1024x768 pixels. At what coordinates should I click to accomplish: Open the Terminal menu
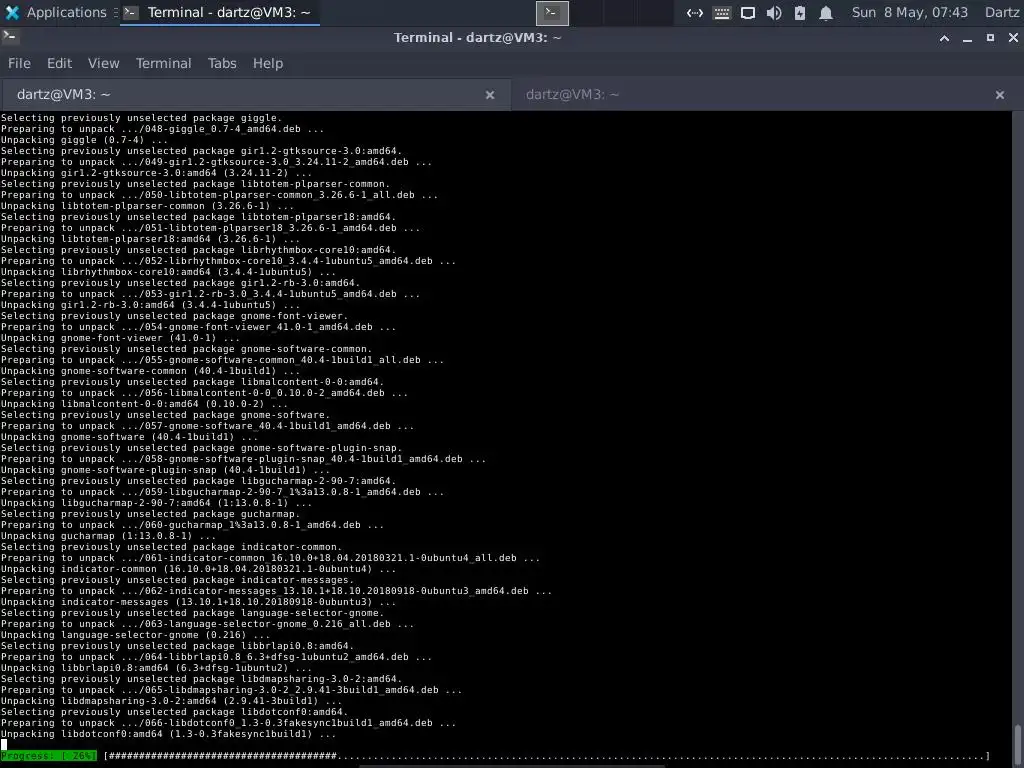coord(163,63)
